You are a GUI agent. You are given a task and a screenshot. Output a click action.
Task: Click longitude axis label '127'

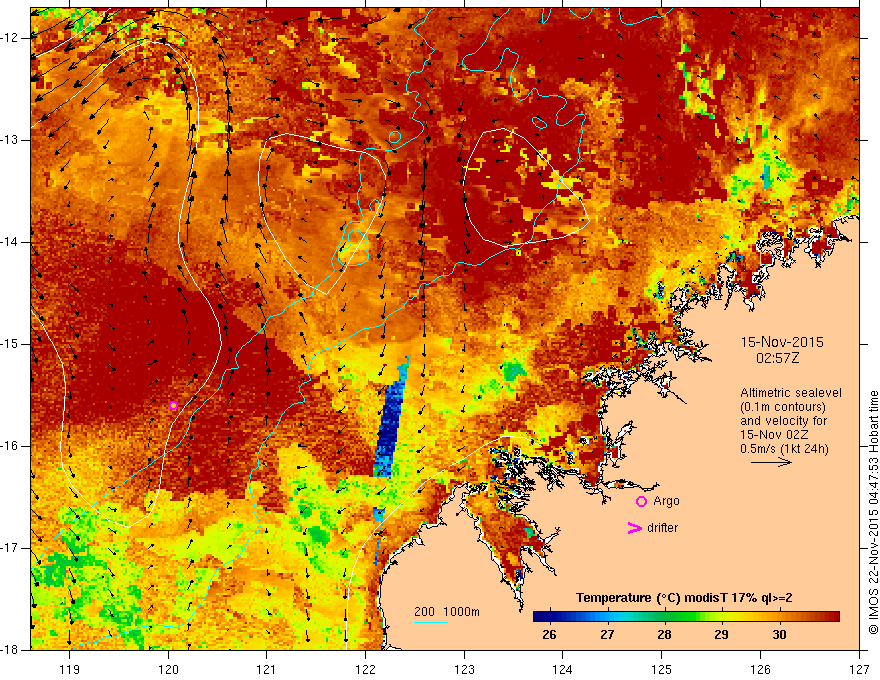coord(859,669)
